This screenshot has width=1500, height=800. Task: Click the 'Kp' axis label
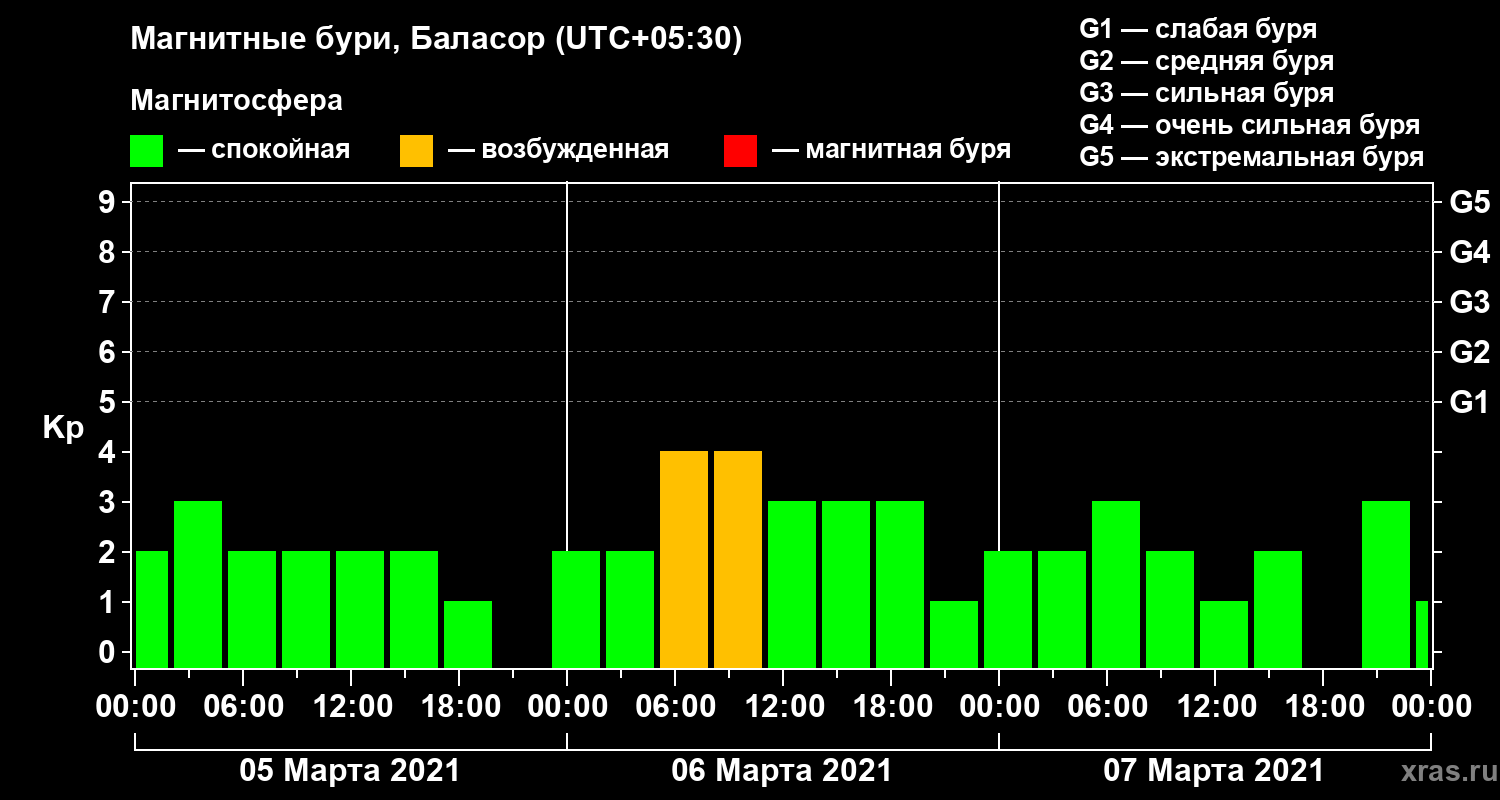pos(62,428)
